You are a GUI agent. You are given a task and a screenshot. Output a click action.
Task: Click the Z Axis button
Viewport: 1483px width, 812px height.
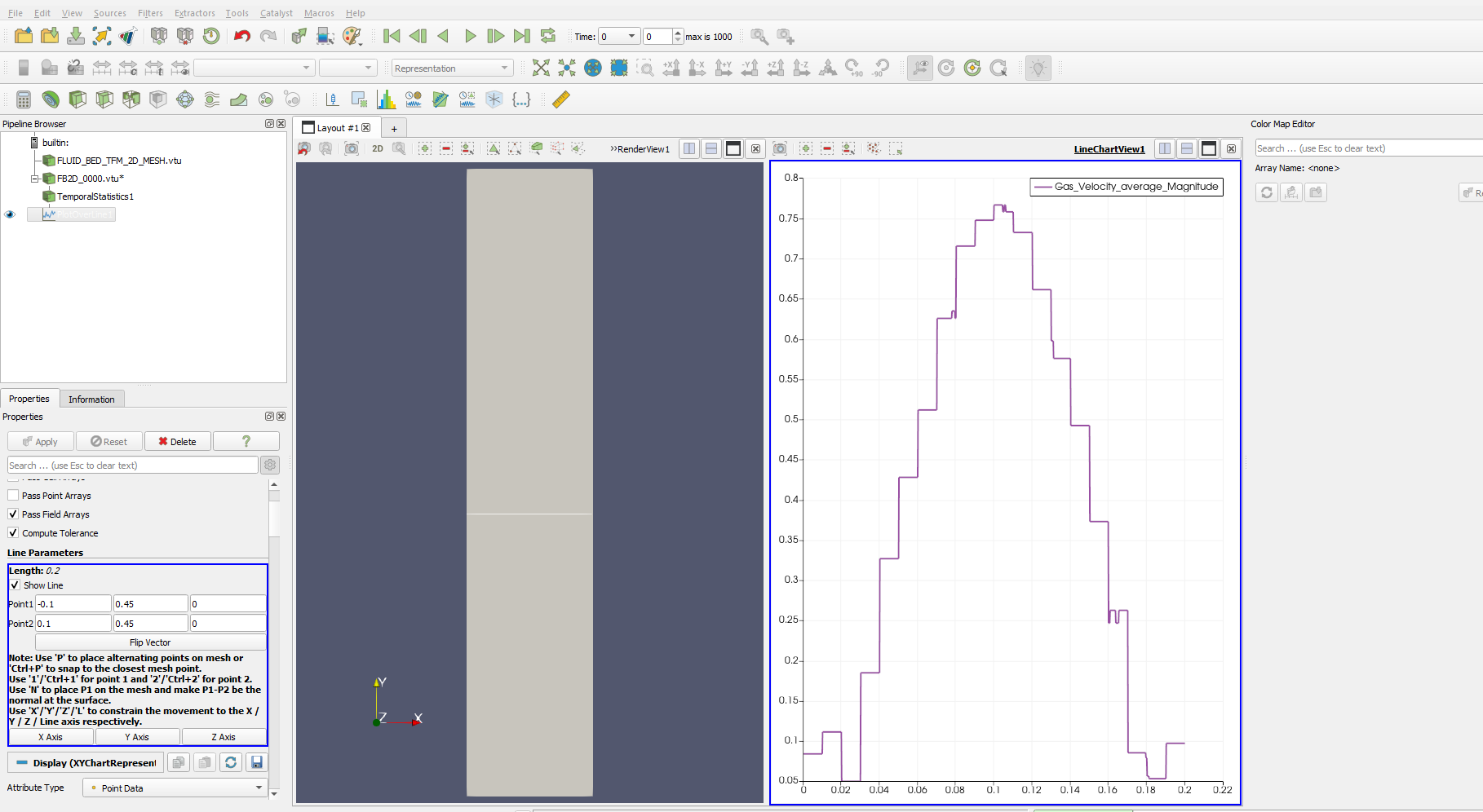click(x=224, y=737)
